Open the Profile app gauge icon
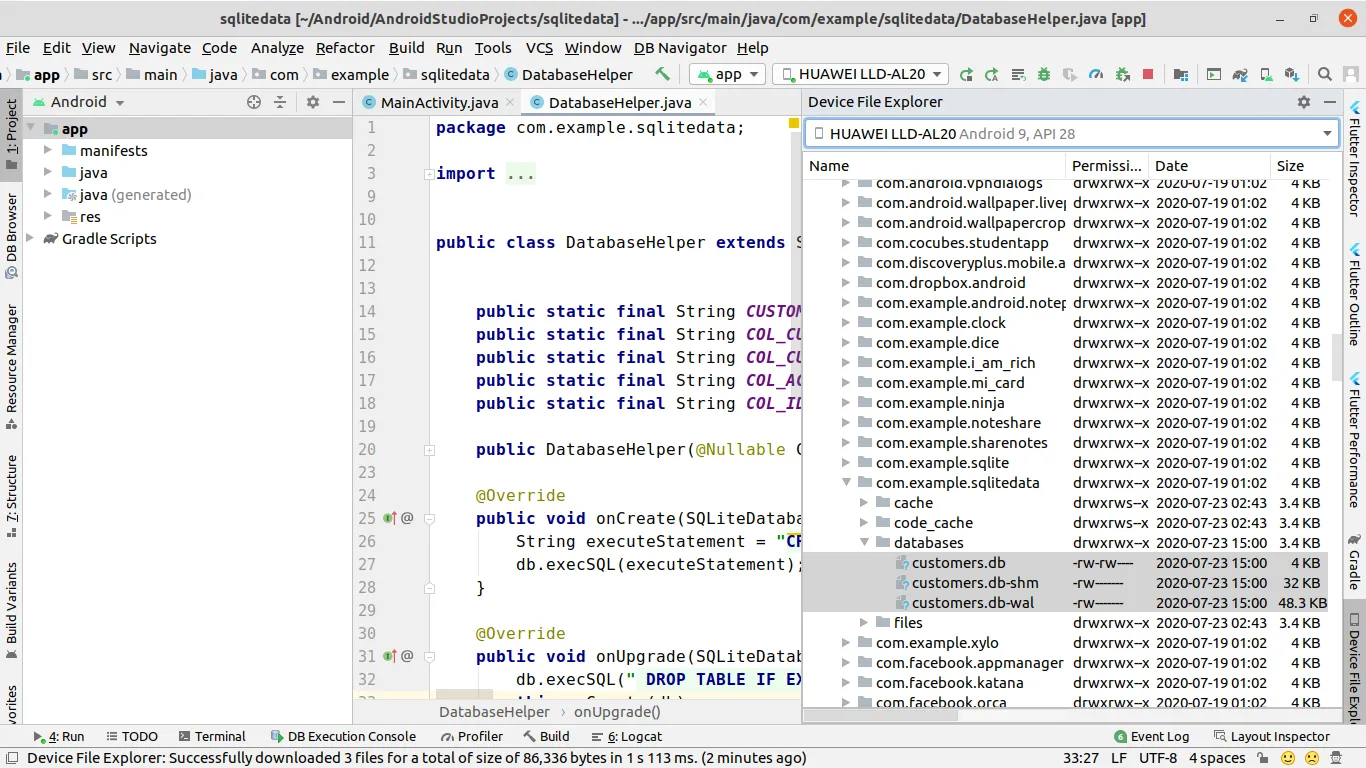 [x=1096, y=74]
